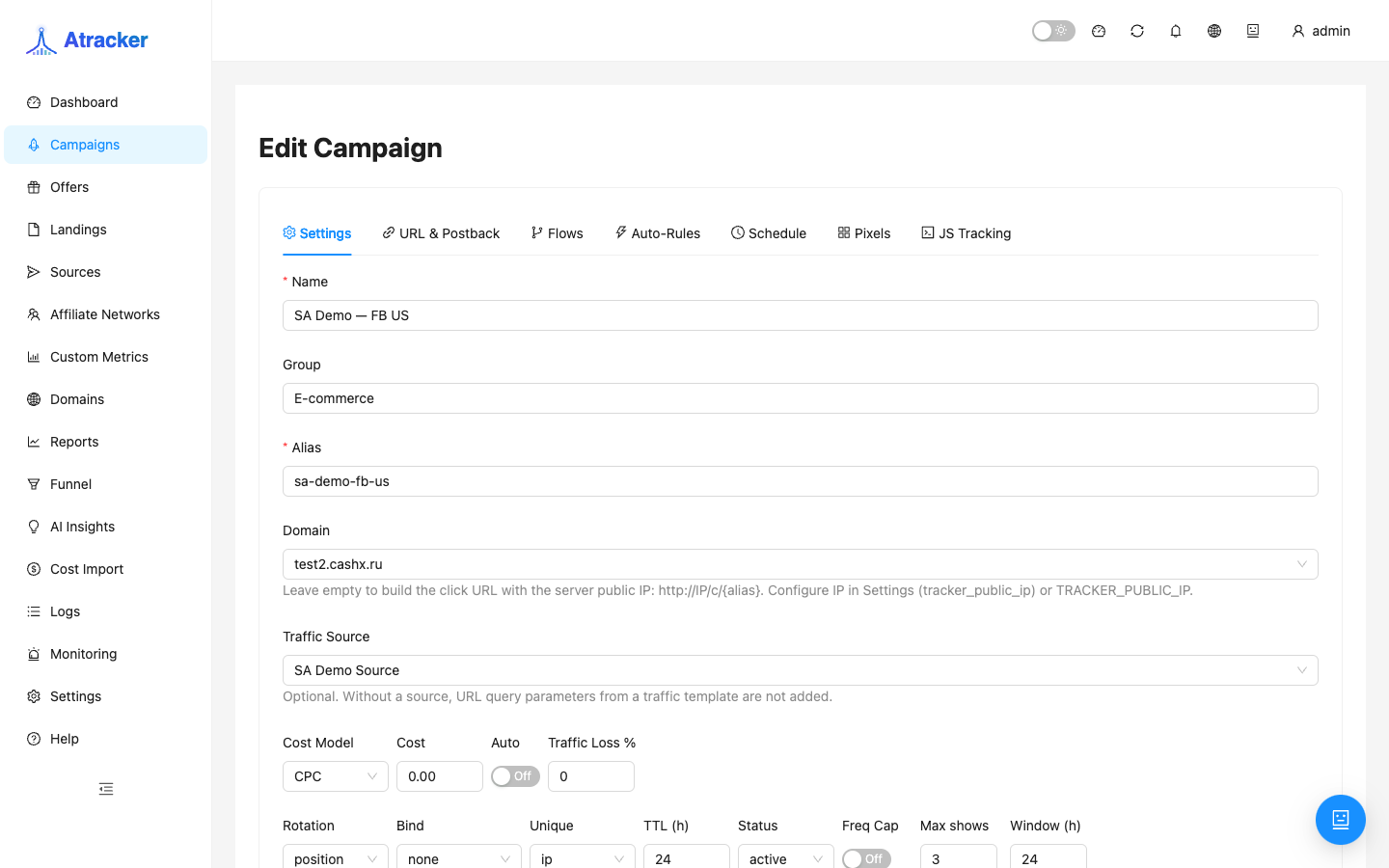Select the Cost Import dollar icon
The image size is (1389, 868).
point(34,569)
